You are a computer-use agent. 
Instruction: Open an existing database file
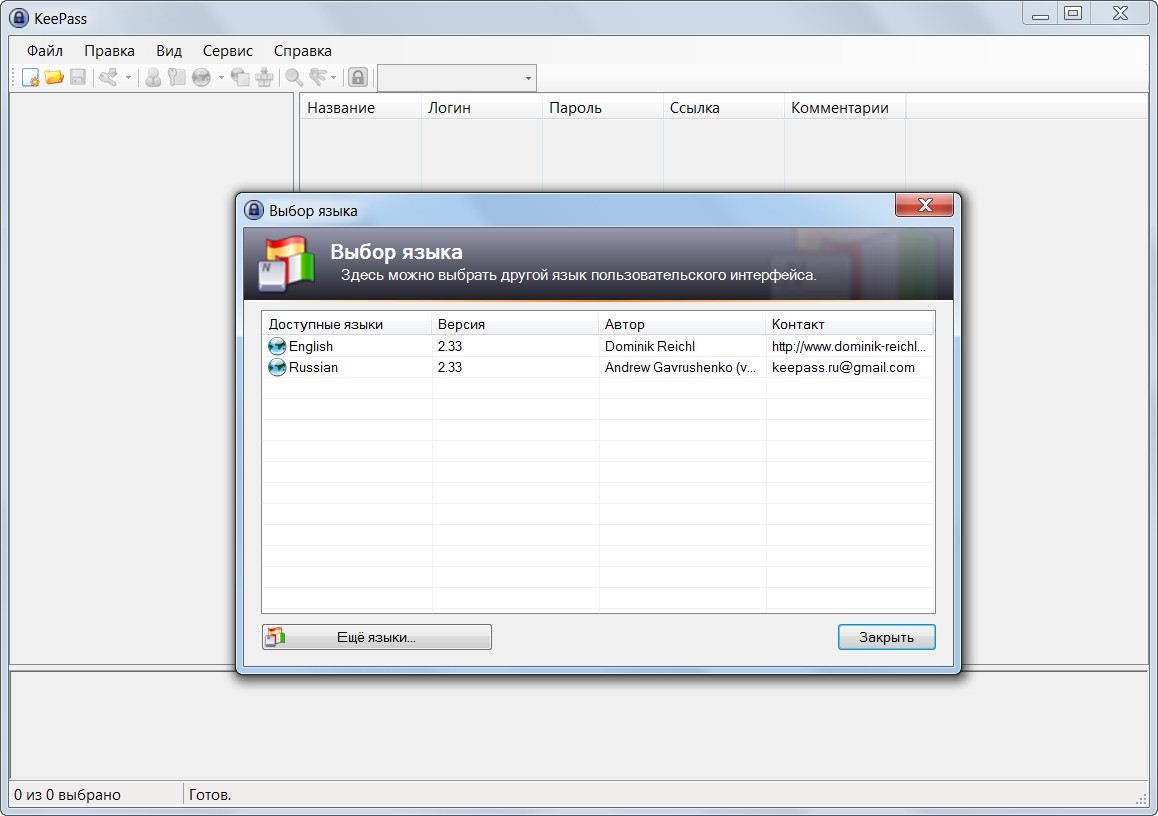(53, 77)
